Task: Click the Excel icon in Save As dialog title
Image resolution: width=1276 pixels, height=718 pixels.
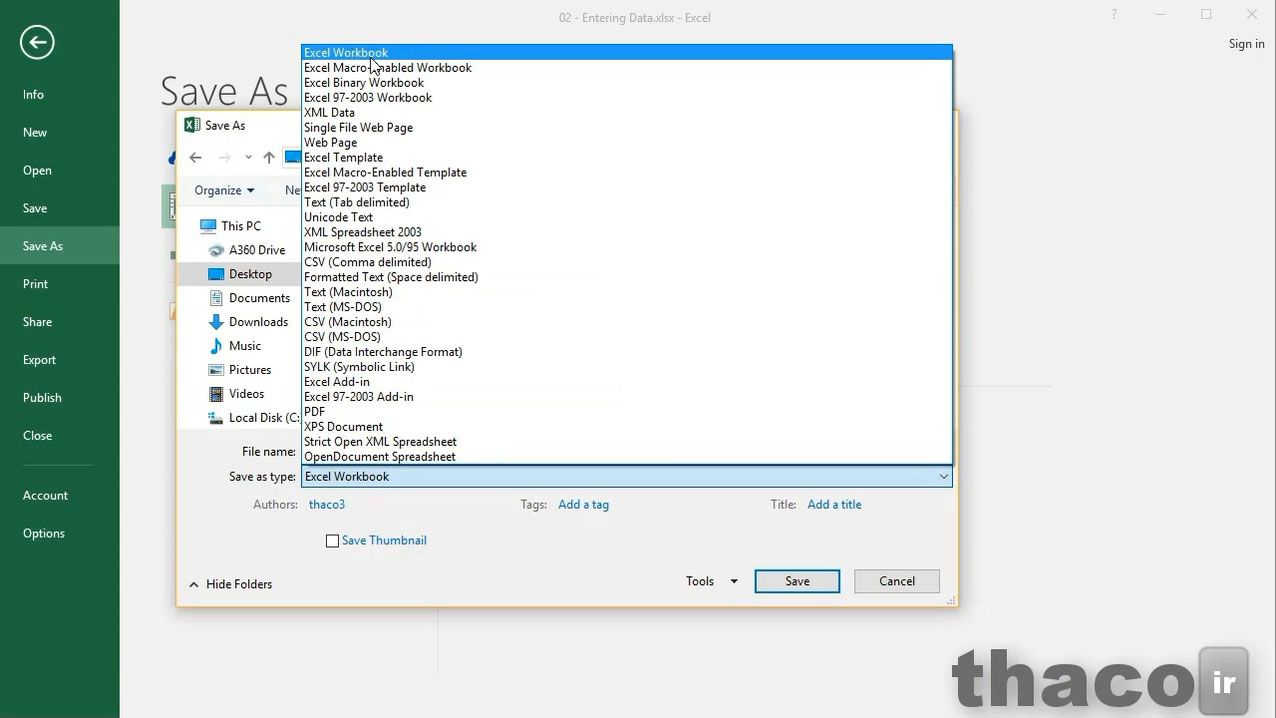Action: (192, 125)
